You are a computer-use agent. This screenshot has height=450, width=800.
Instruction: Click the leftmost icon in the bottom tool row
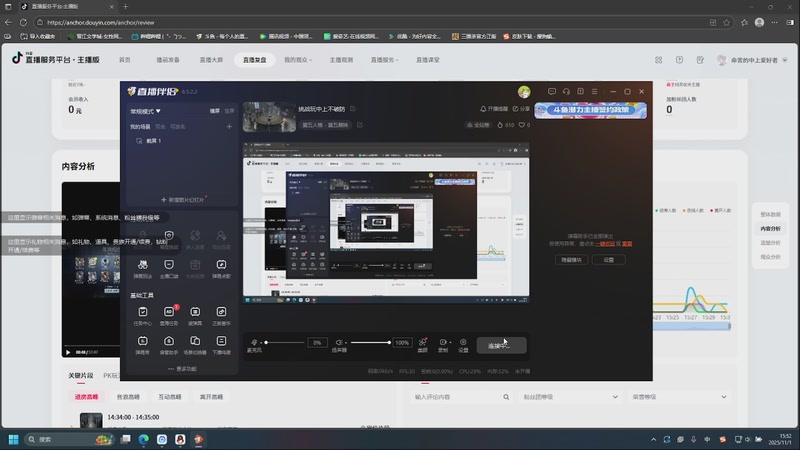click(x=142, y=341)
